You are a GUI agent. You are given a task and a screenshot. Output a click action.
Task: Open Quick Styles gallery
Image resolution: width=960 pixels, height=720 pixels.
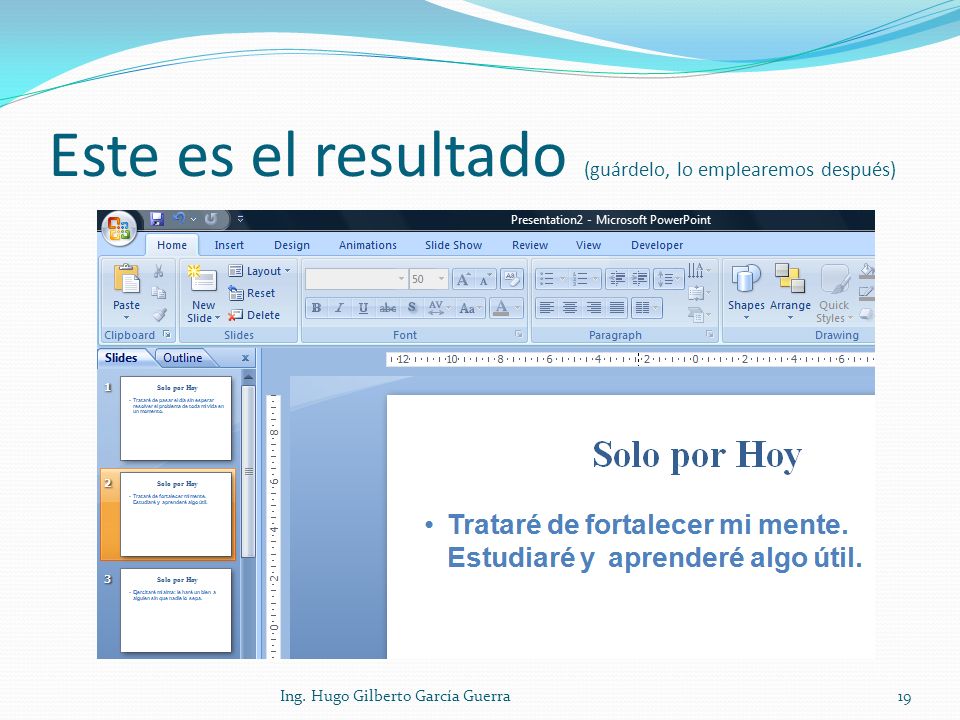834,294
